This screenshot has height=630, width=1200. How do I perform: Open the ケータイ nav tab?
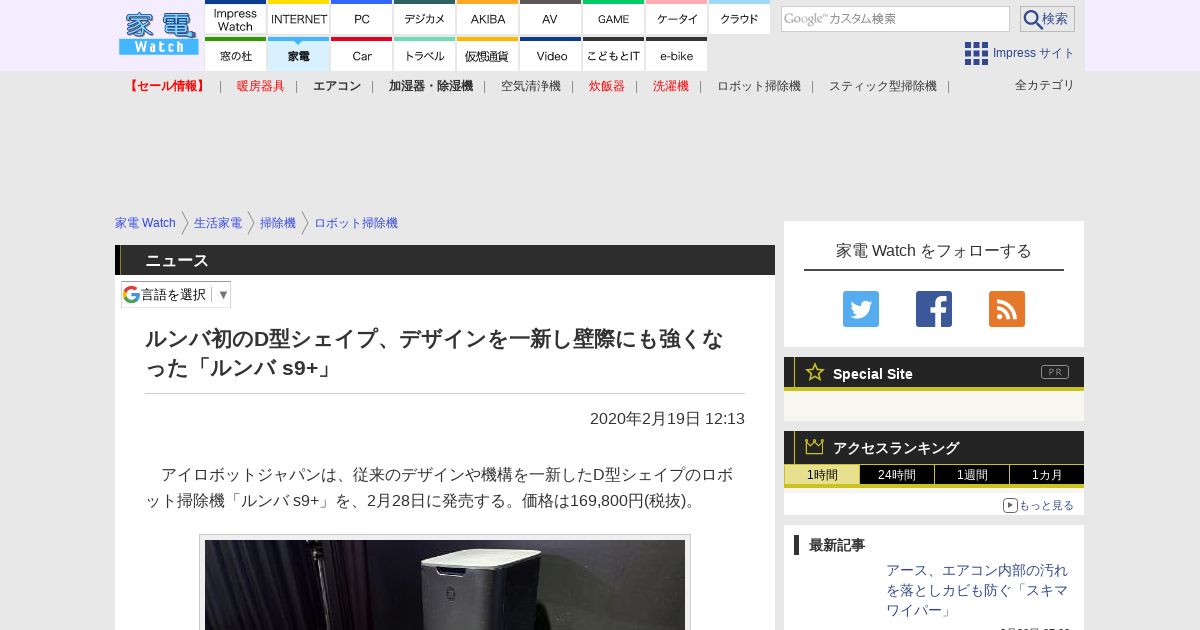[x=677, y=19]
